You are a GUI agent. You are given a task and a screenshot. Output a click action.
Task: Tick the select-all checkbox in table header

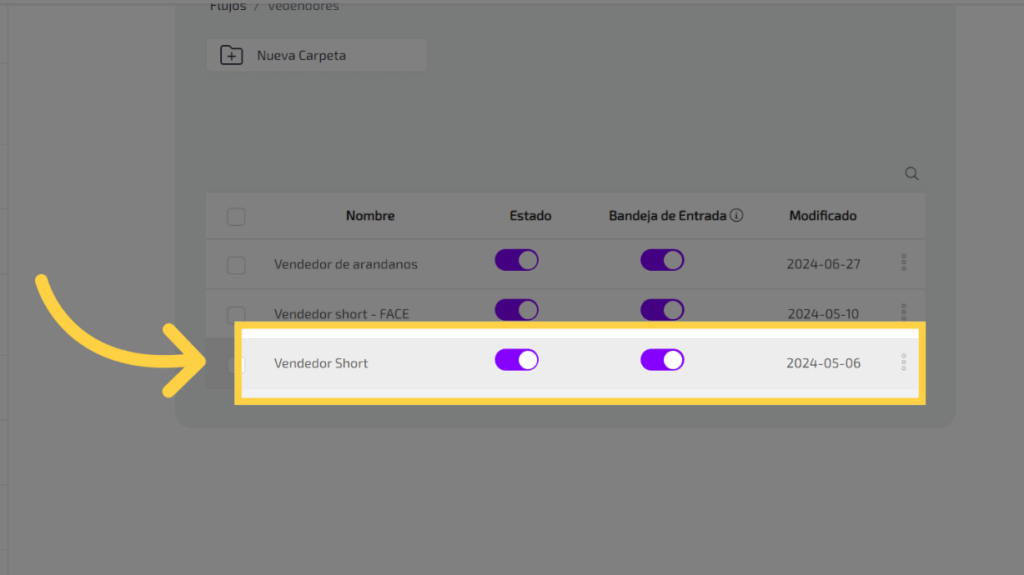pyautogui.click(x=236, y=216)
